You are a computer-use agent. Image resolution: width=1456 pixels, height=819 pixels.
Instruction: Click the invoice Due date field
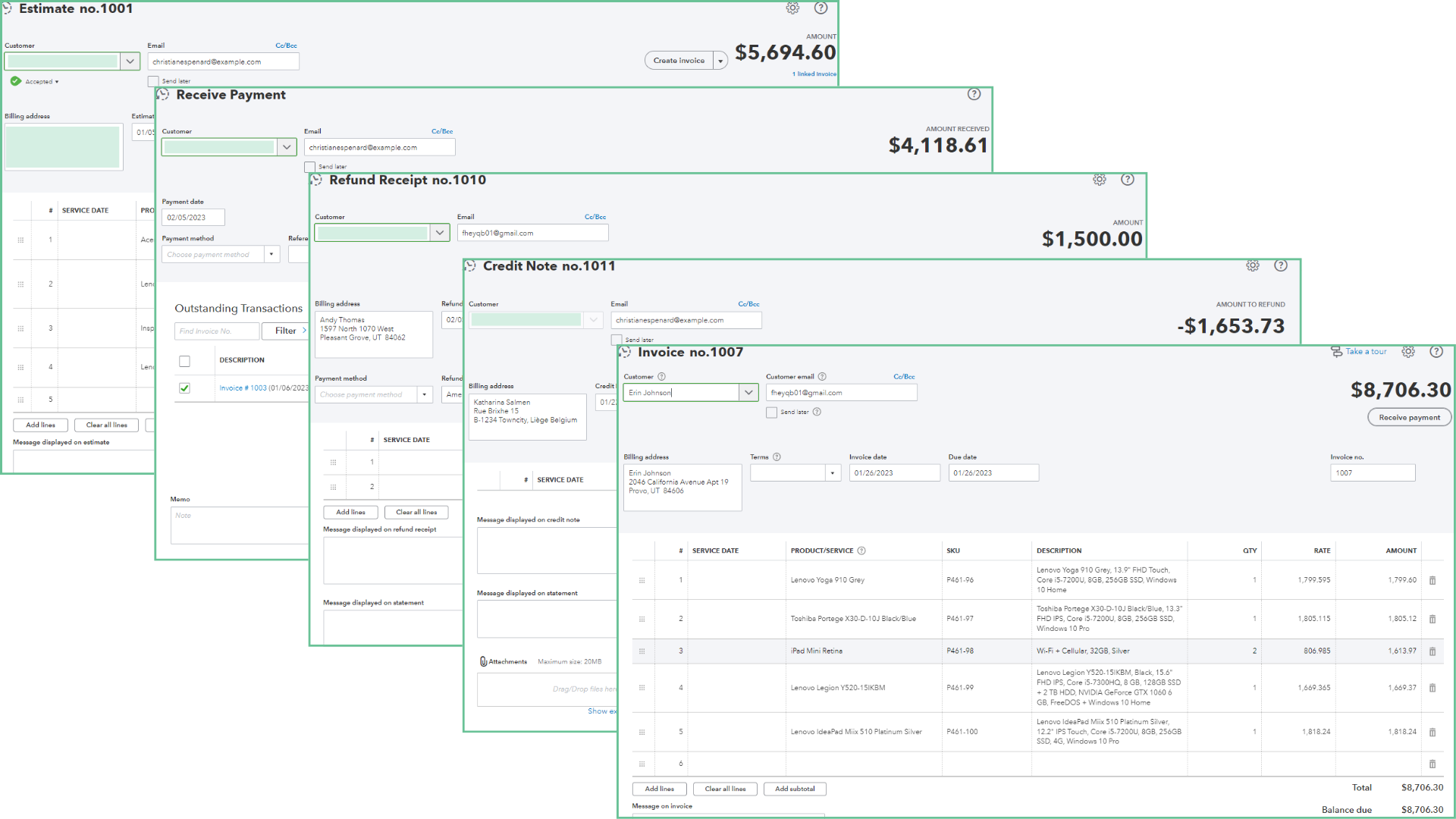(993, 473)
